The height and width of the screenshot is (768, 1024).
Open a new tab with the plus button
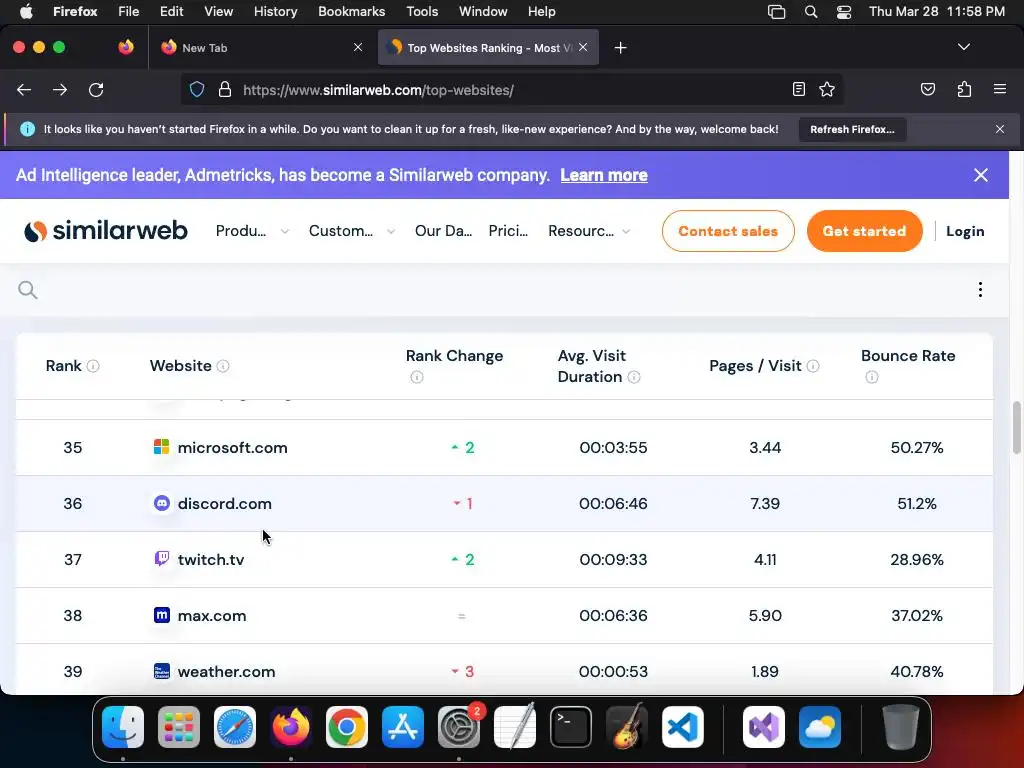[620, 48]
